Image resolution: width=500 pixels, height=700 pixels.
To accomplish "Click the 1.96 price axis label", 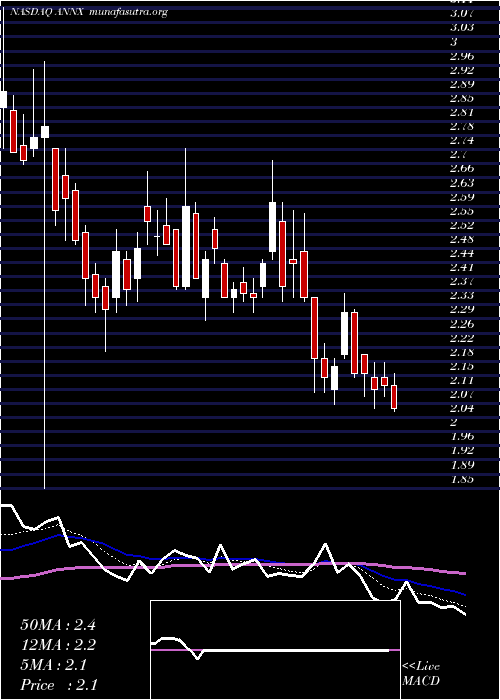I will coord(463,436).
